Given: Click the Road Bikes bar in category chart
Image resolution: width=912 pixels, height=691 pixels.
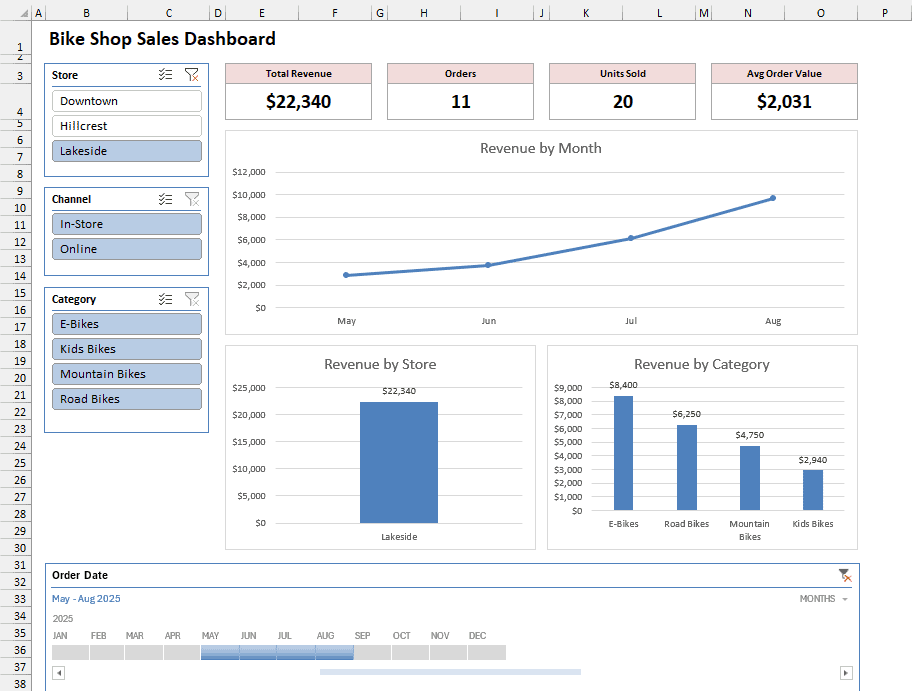Looking at the screenshot, I should [x=687, y=468].
